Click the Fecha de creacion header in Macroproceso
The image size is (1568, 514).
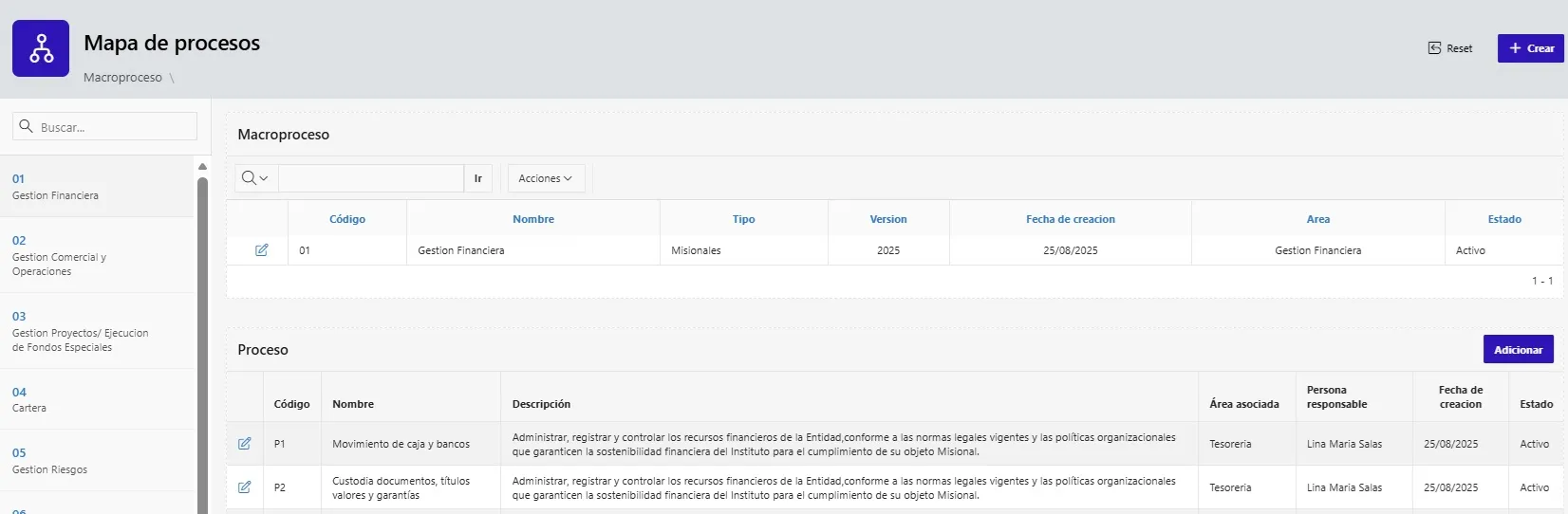point(1071,219)
